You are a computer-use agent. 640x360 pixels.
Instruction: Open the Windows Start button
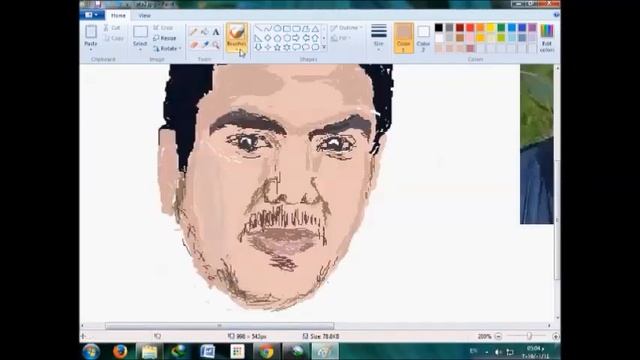click(91, 351)
